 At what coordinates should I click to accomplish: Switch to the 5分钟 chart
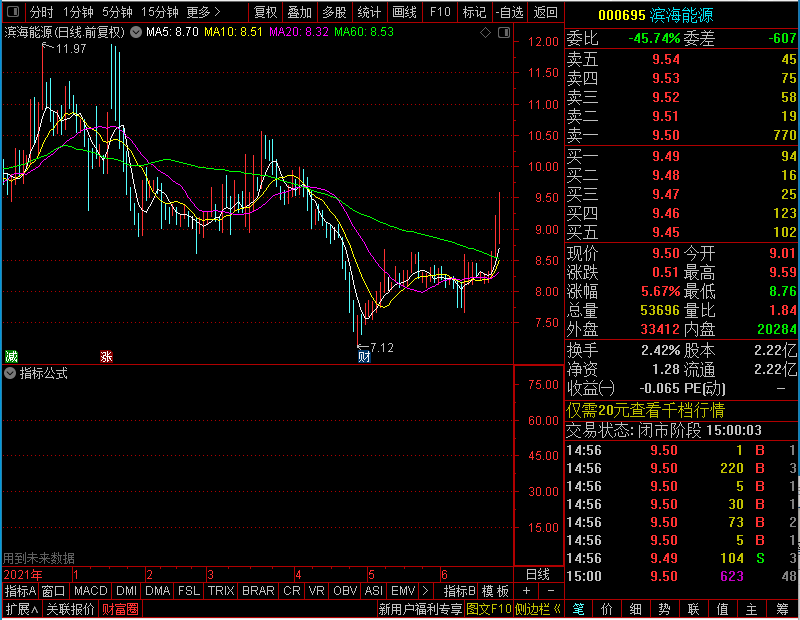pos(117,12)
